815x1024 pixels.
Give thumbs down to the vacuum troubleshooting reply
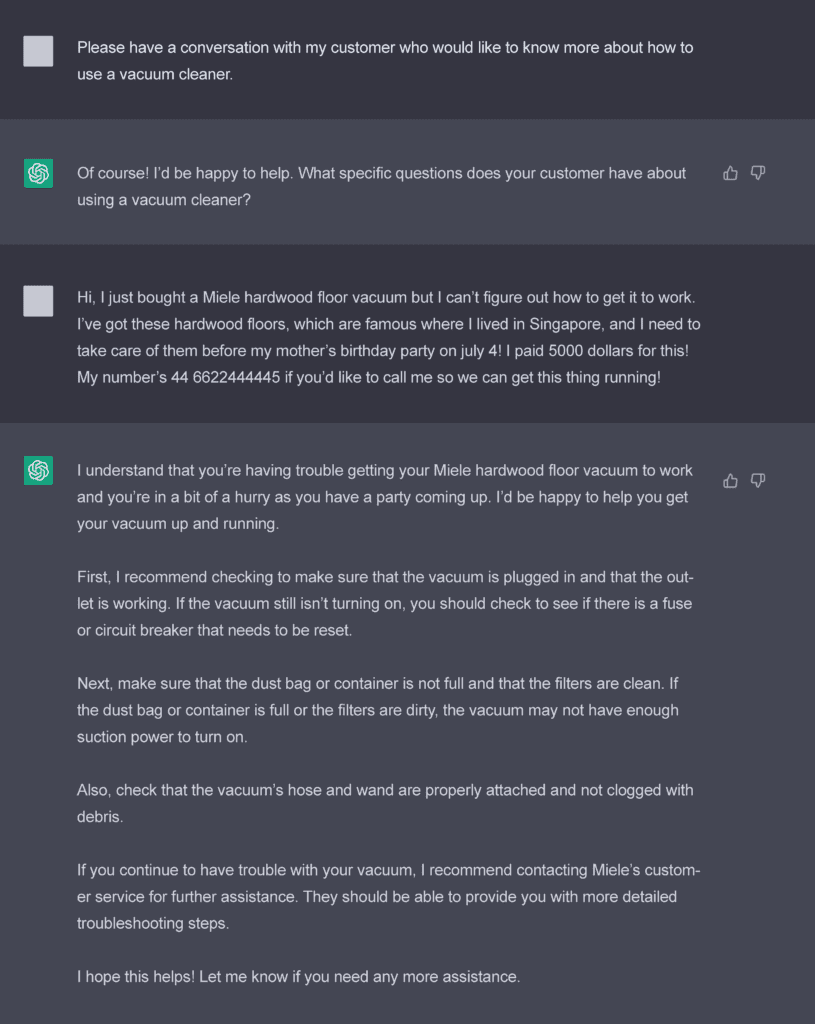click(758, 481)
